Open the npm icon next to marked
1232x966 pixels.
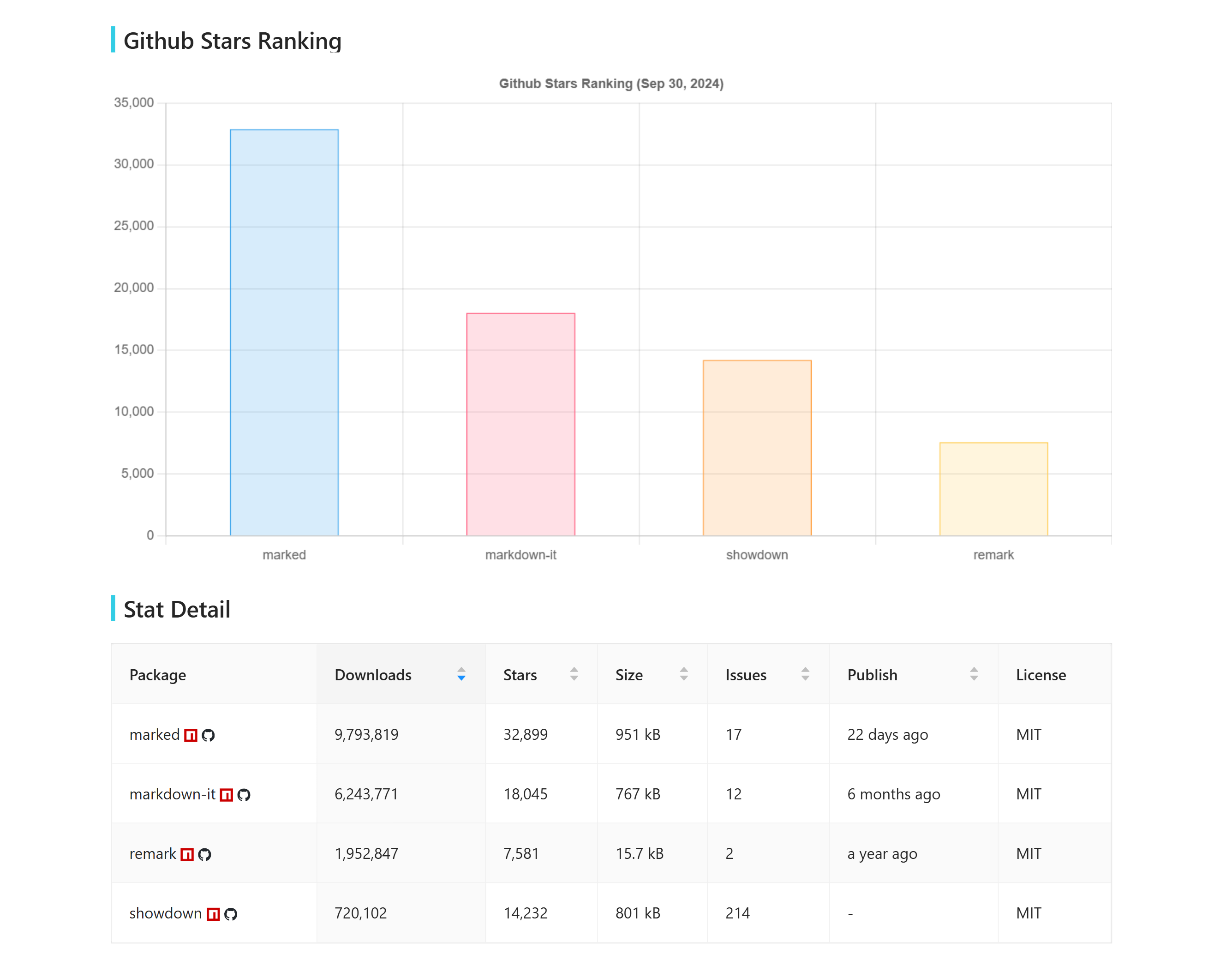click(x=191, y=735)
